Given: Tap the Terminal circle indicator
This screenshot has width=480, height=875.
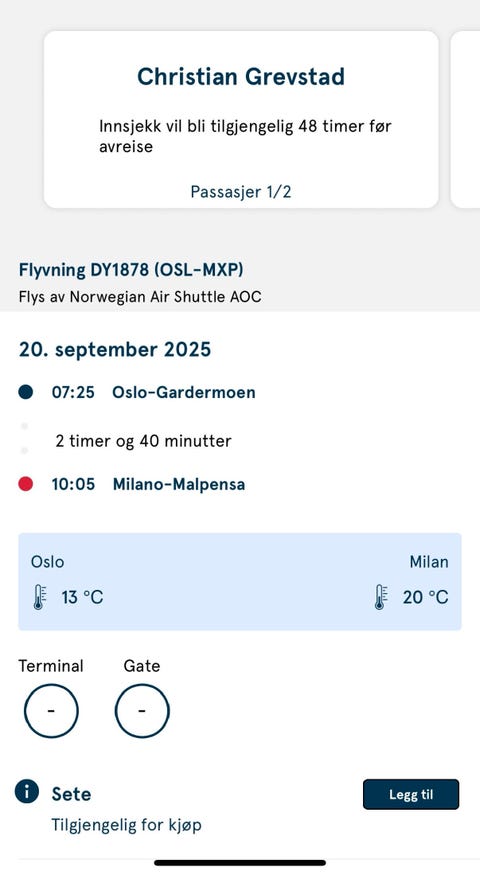Looking at the screenshot, I should coord(51,711).
